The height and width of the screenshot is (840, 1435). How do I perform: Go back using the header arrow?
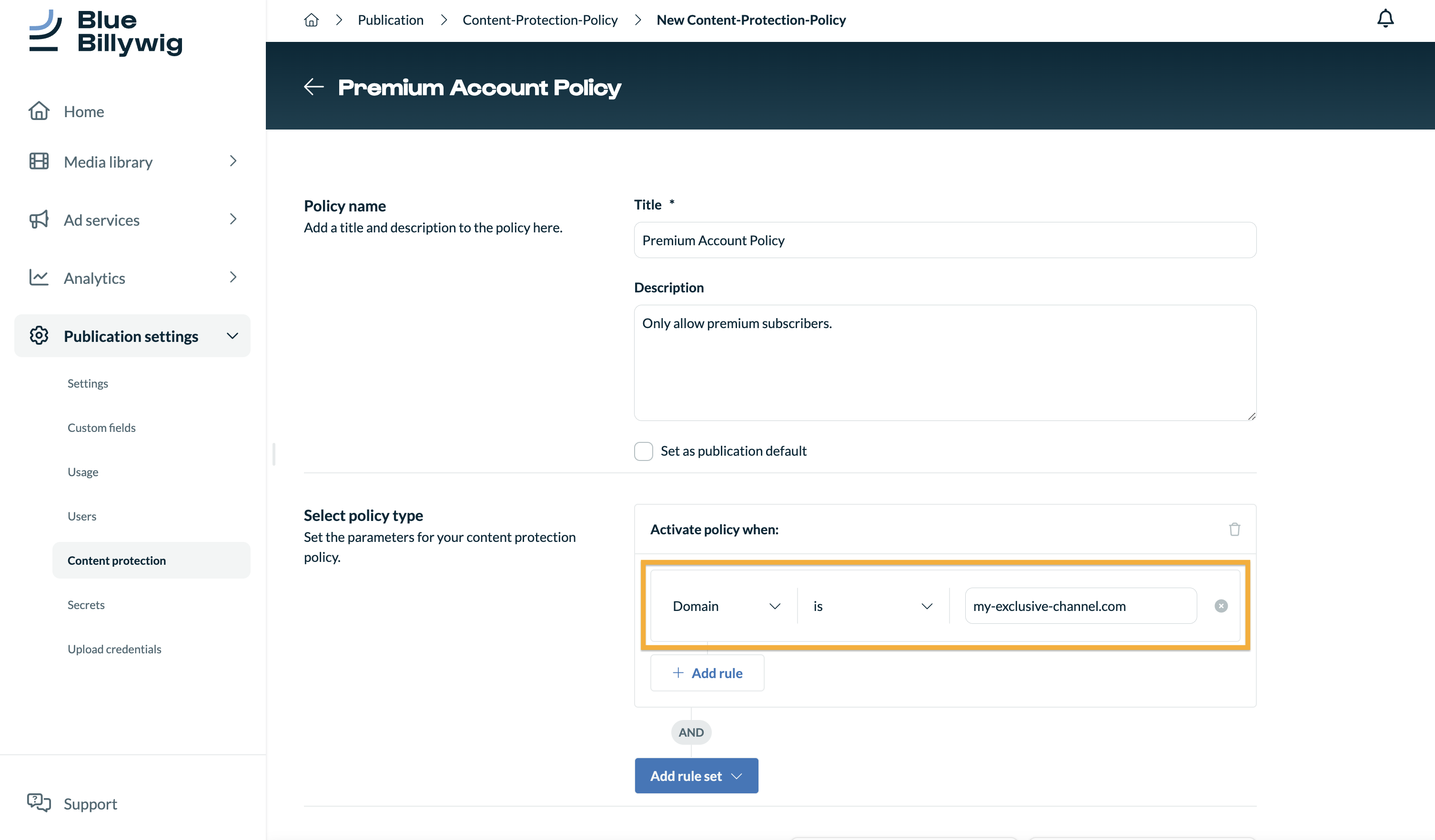coord(314,87)
